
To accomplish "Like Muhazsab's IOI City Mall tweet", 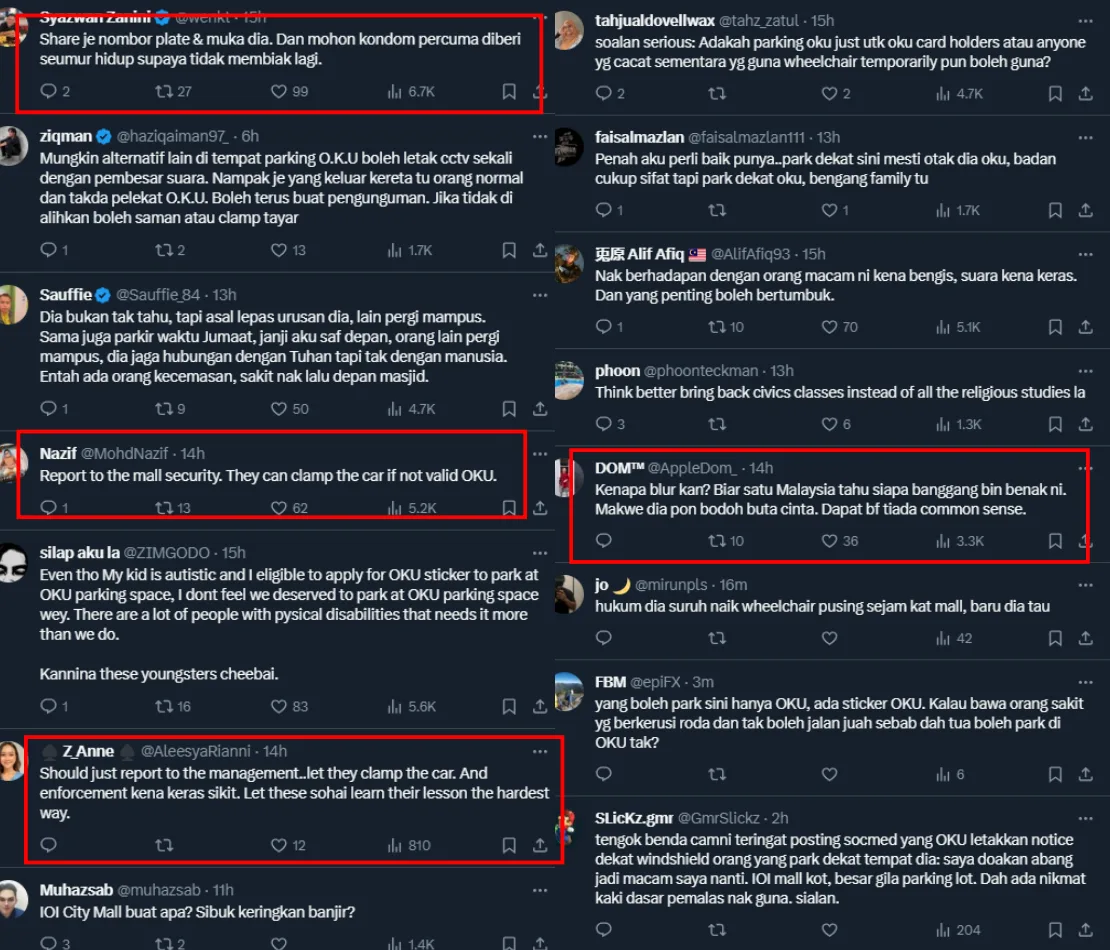I will point(279,943).
